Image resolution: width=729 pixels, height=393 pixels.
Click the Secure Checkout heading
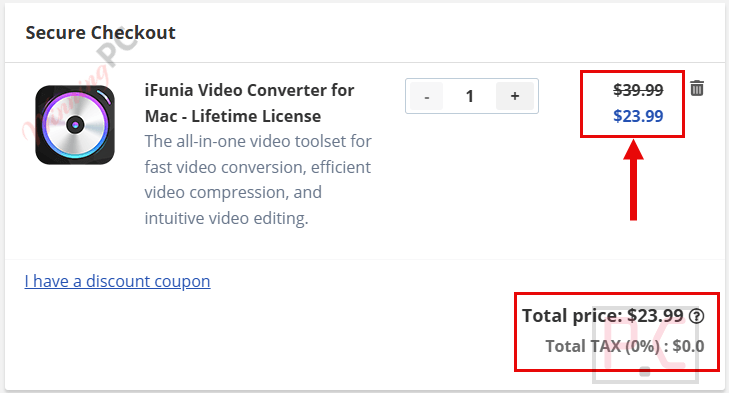point(100,33)
